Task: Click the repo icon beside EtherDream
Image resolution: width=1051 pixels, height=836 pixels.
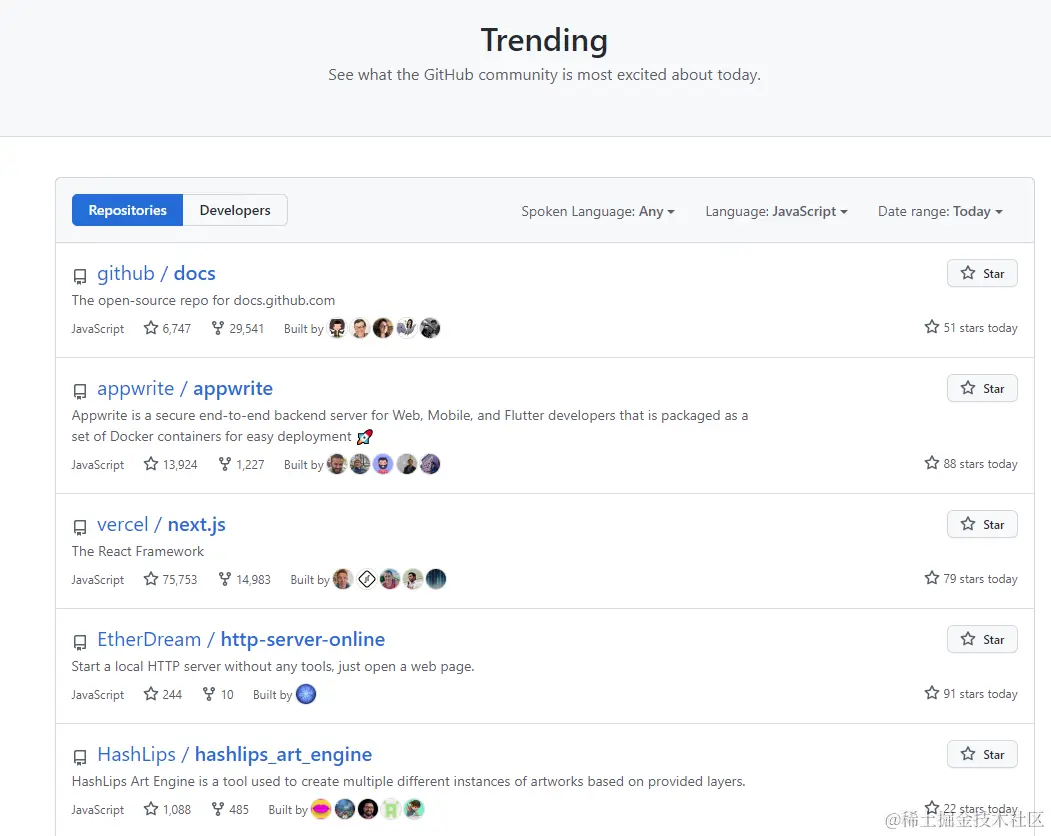Action: pos(80,642)
